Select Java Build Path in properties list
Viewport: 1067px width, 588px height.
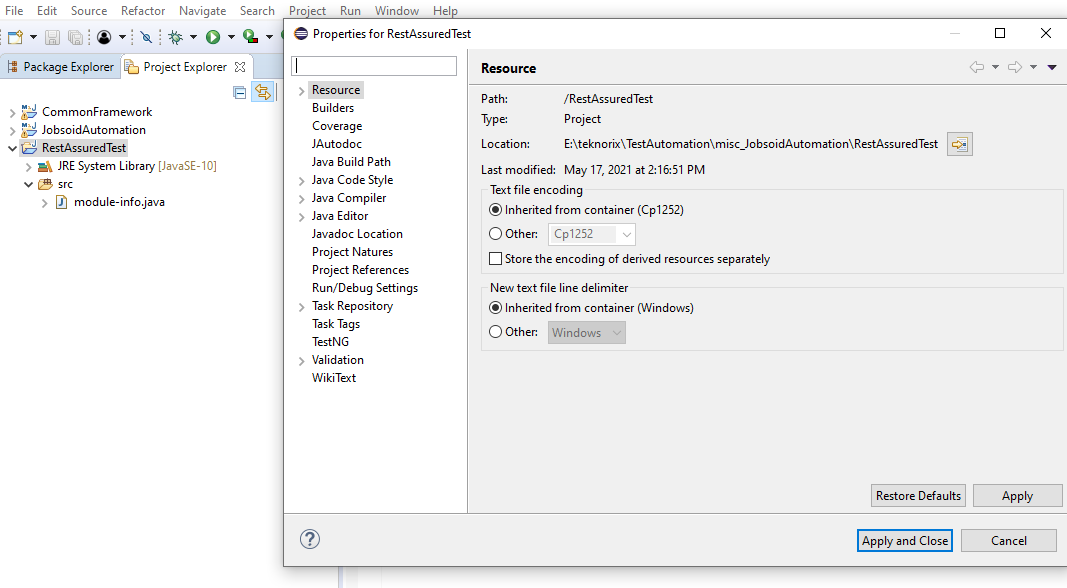tap(351, 162)
